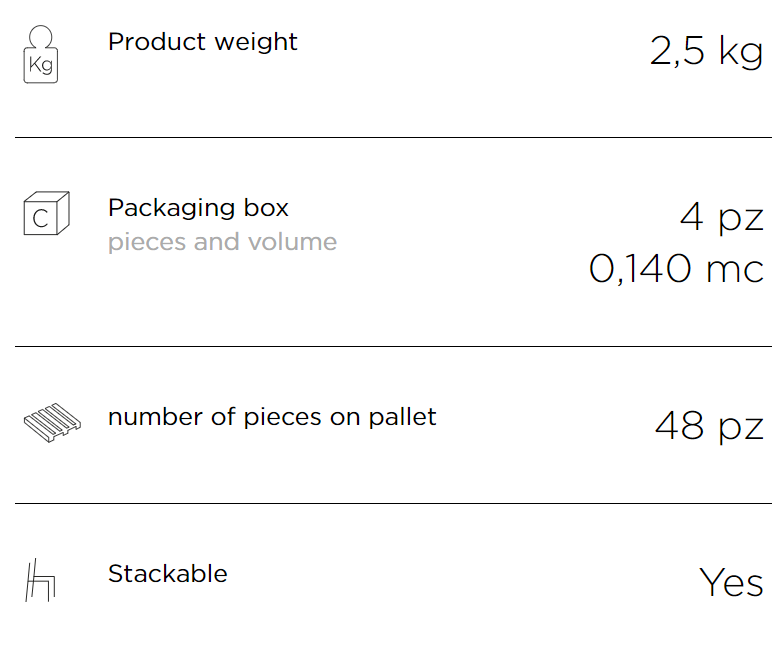Click the Kg weight icon
The height and width of the screenshot is (645, 784).
(x=41, y=54)
